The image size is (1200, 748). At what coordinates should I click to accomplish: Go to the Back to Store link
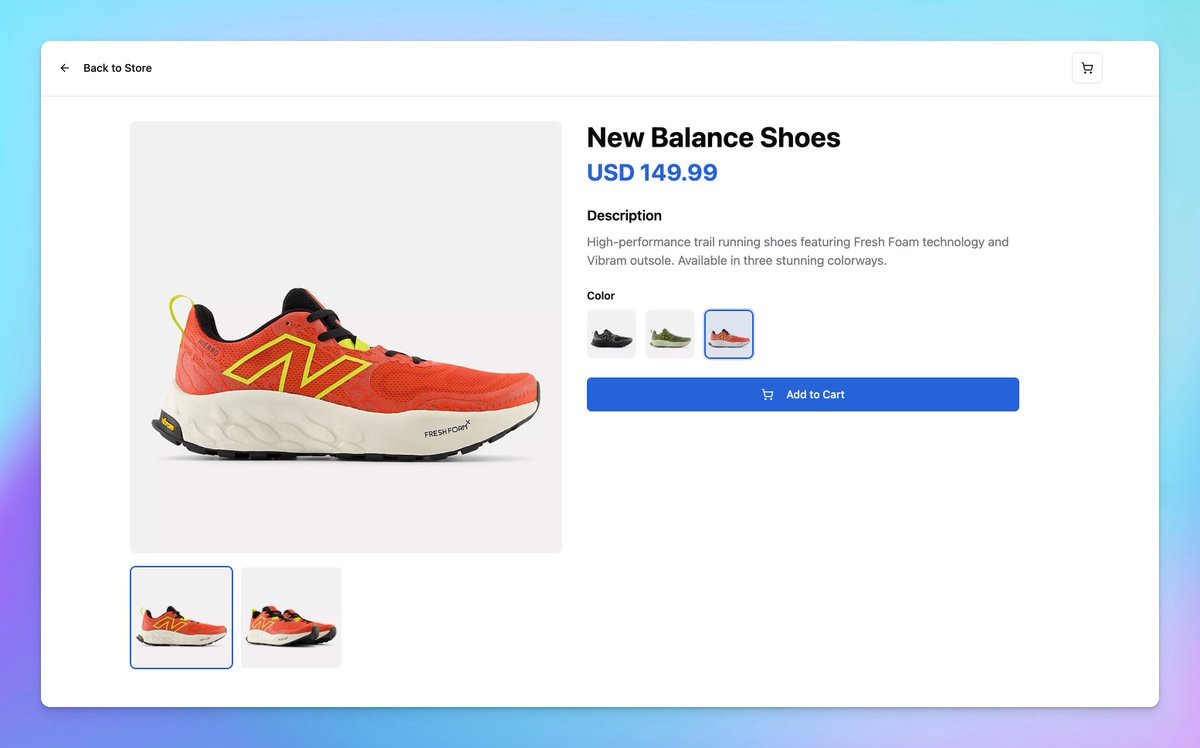pyautogui.click(x=105, y=68)
